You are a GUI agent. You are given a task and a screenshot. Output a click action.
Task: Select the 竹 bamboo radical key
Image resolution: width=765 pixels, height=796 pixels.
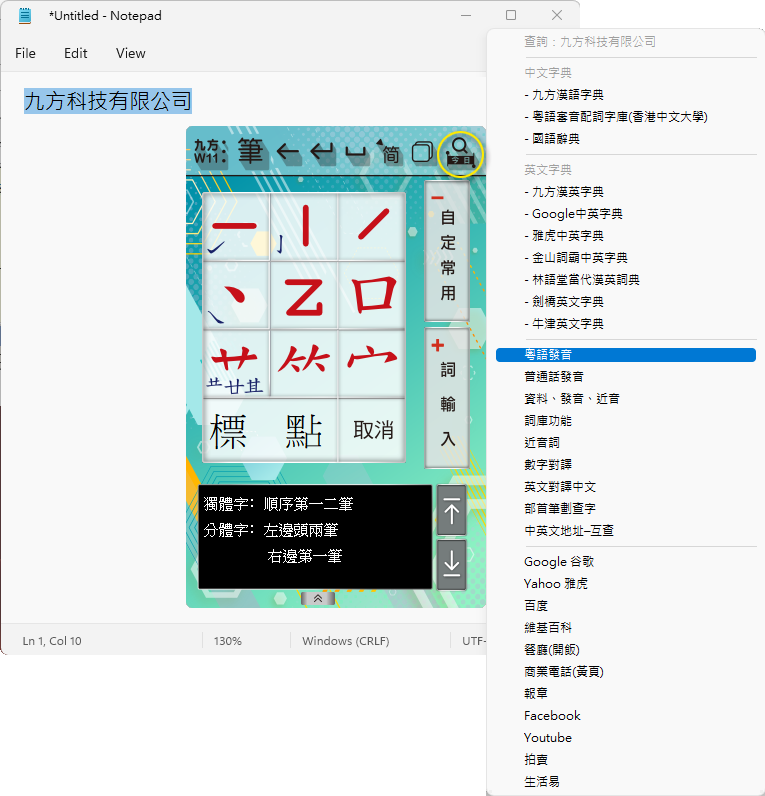[x=304, y=363]
